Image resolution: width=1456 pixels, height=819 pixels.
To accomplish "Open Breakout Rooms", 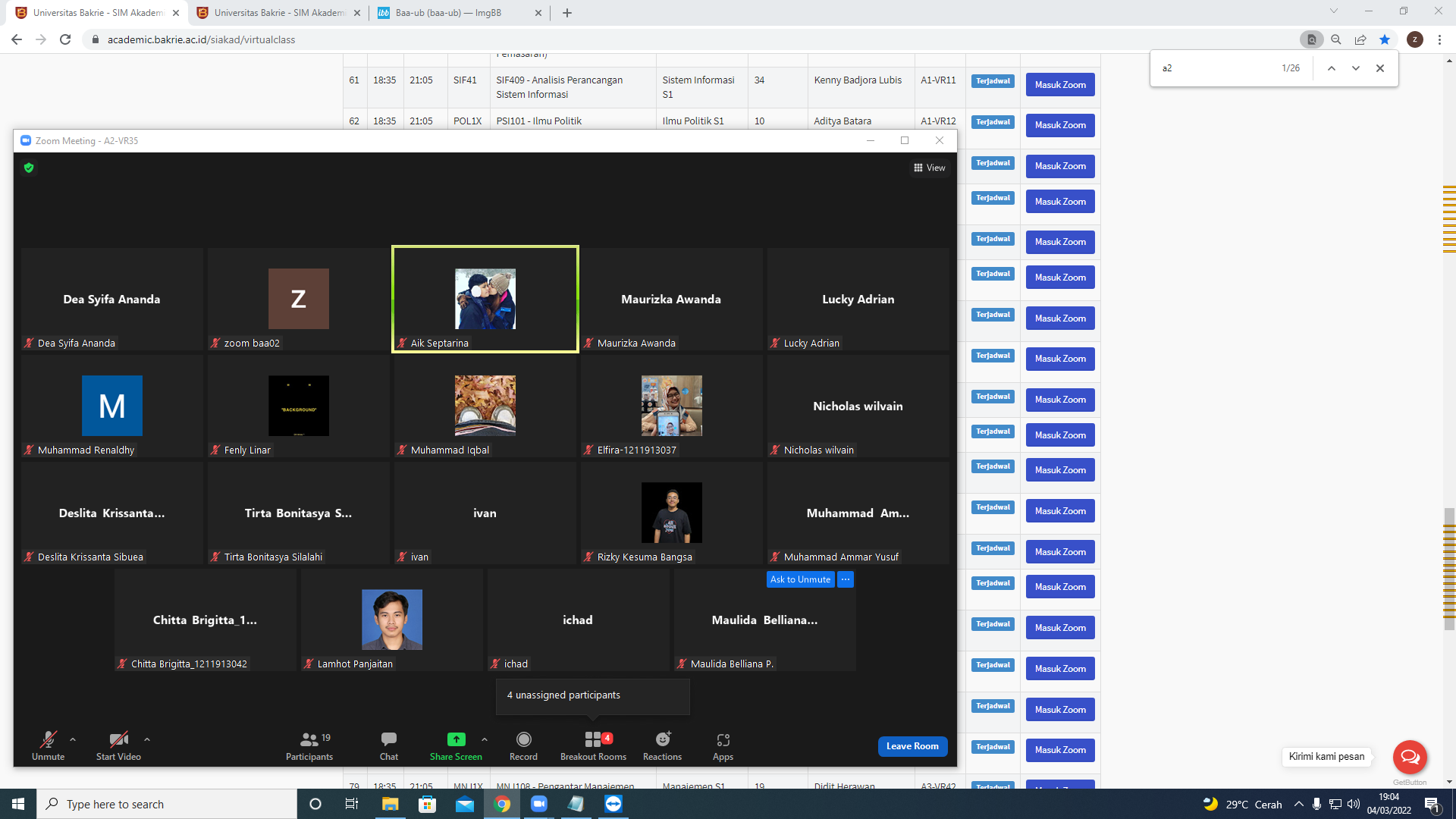I will pyautogui.click(x=593, y=745).
